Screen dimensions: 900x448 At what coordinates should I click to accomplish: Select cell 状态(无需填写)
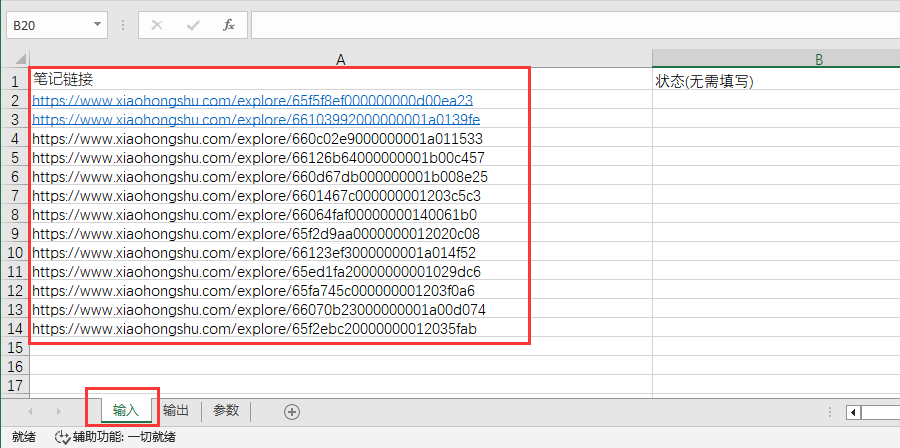coord(776,81)
